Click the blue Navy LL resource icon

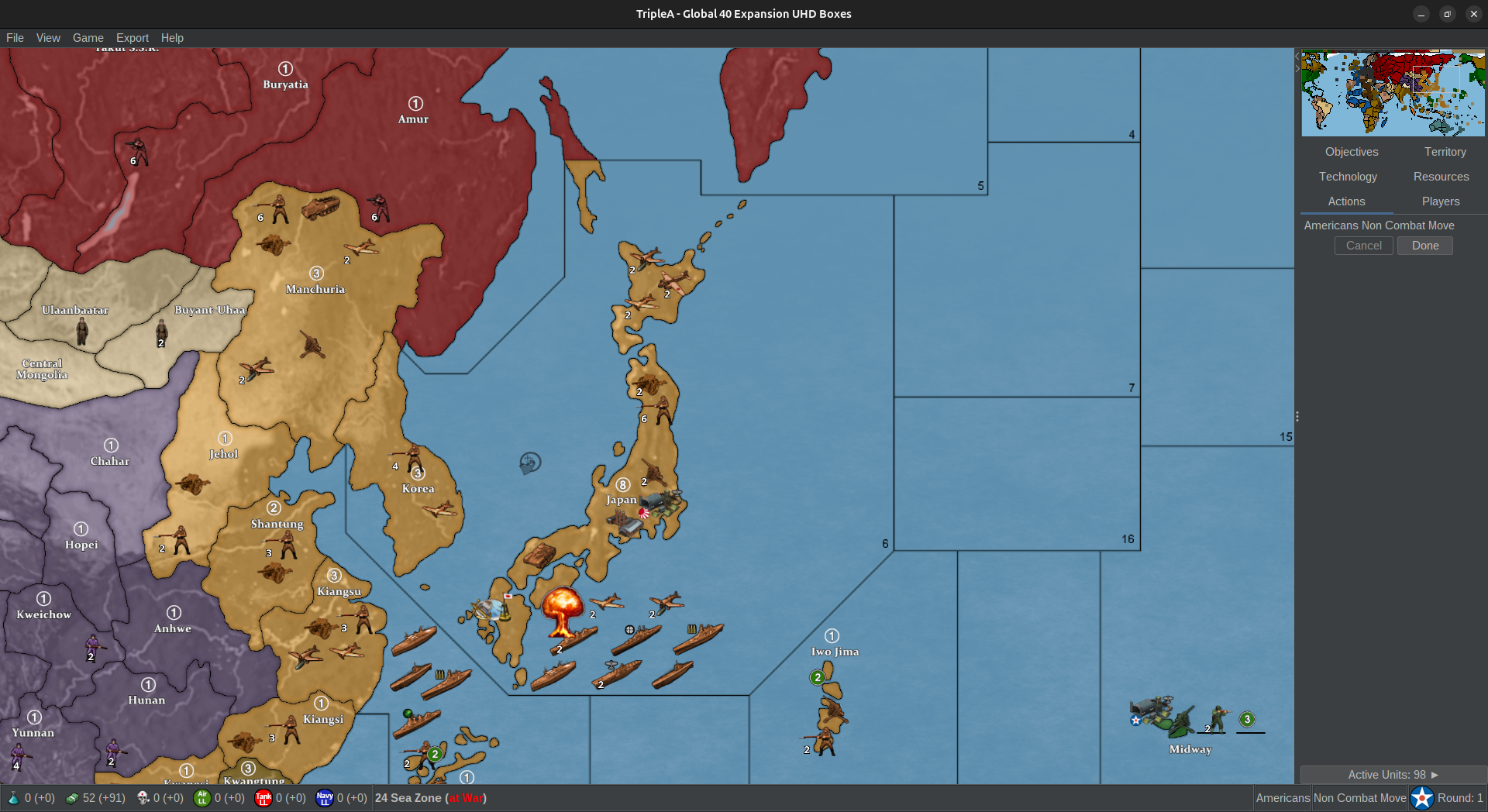tap(325, 797)
